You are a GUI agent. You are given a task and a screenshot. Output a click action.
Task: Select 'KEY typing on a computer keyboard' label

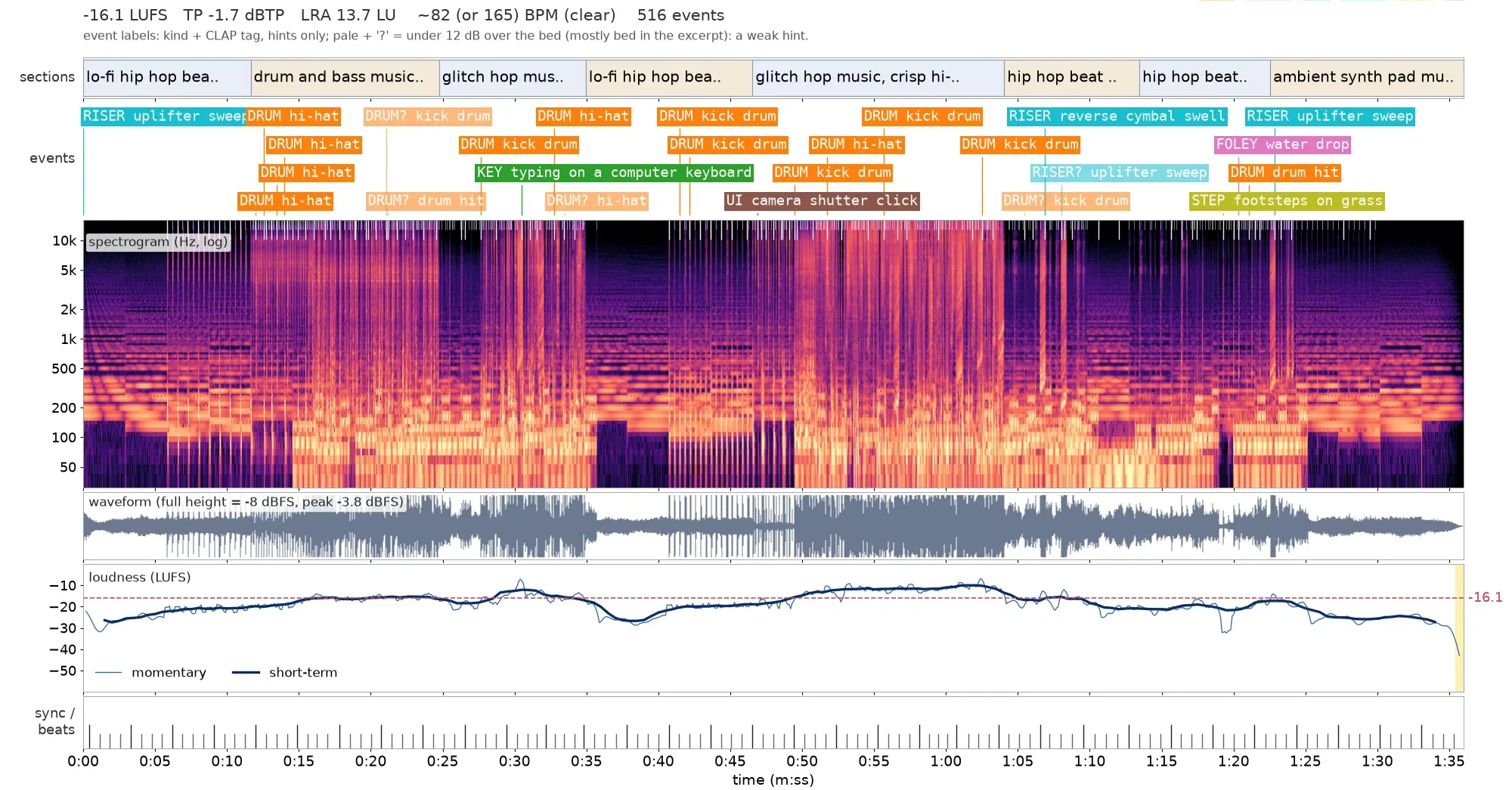(x=614, y=172)
